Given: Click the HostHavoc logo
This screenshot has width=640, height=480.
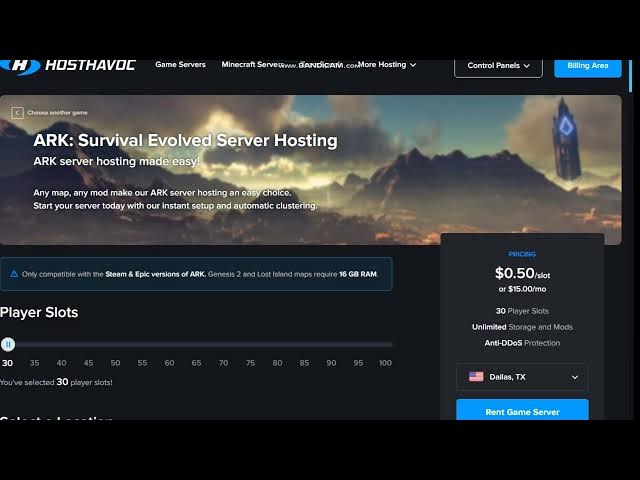Looking at the screenshot, I should click(x=68, y=66).
